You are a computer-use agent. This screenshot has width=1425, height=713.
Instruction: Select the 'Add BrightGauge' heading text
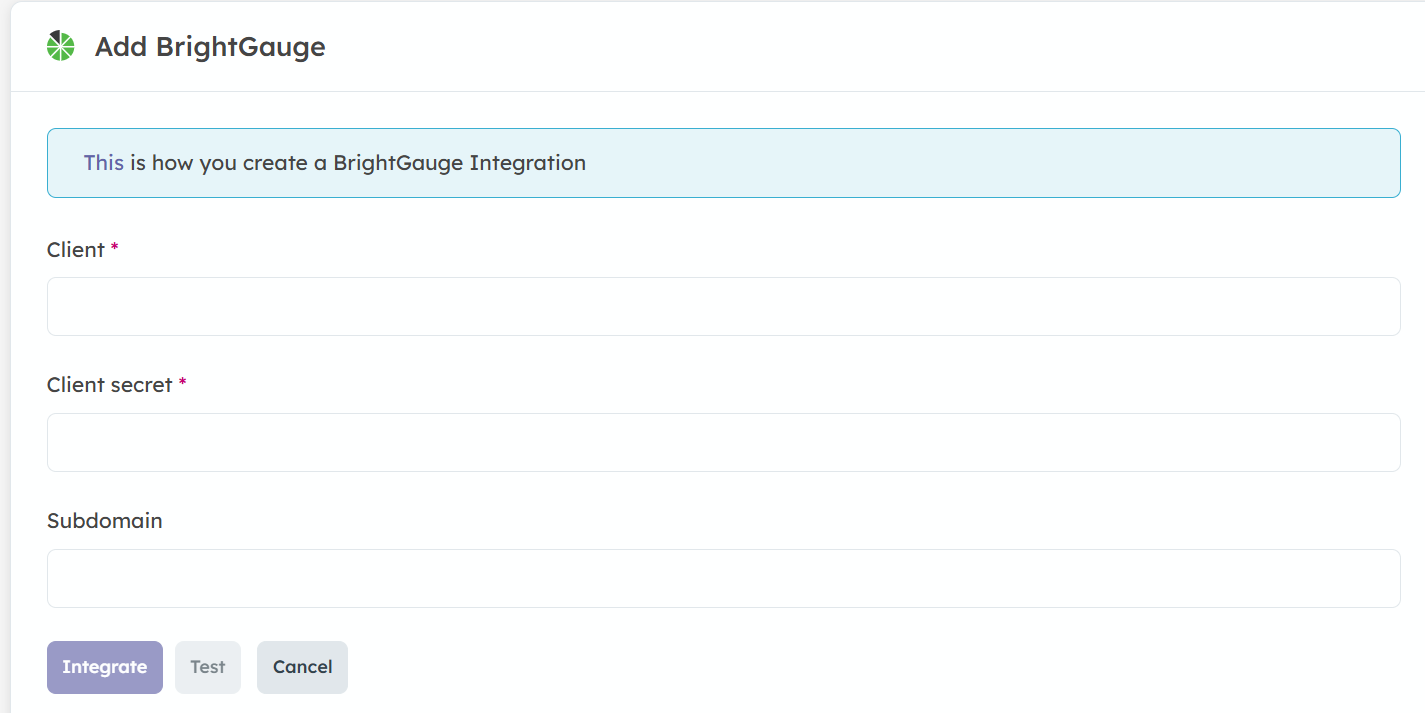210,46
